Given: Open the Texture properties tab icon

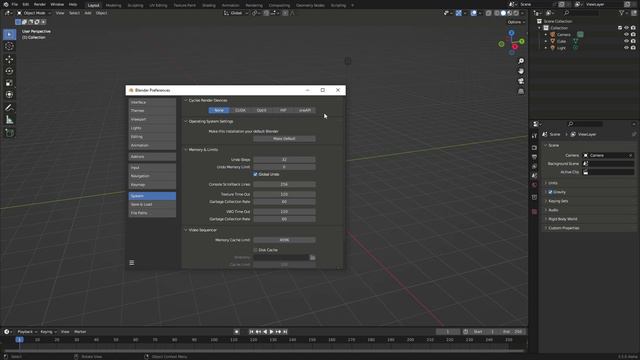Looking at the screenshot, I should [534, 211].
